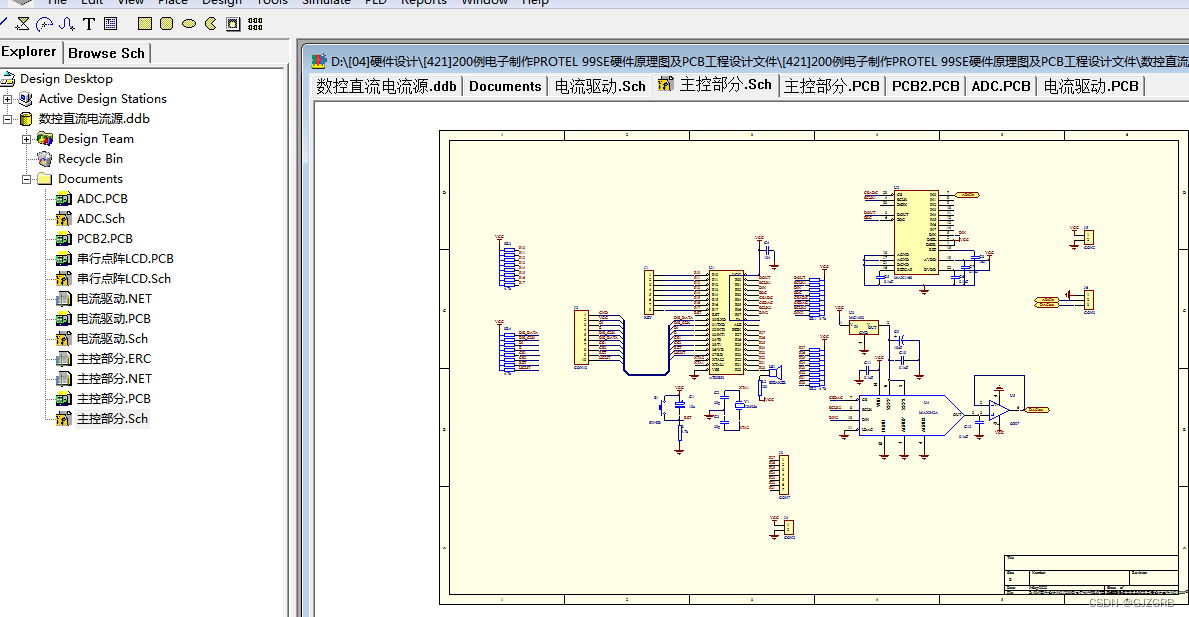Select the elliptical arc tool

pyautogui.click(x=45, y=23)
